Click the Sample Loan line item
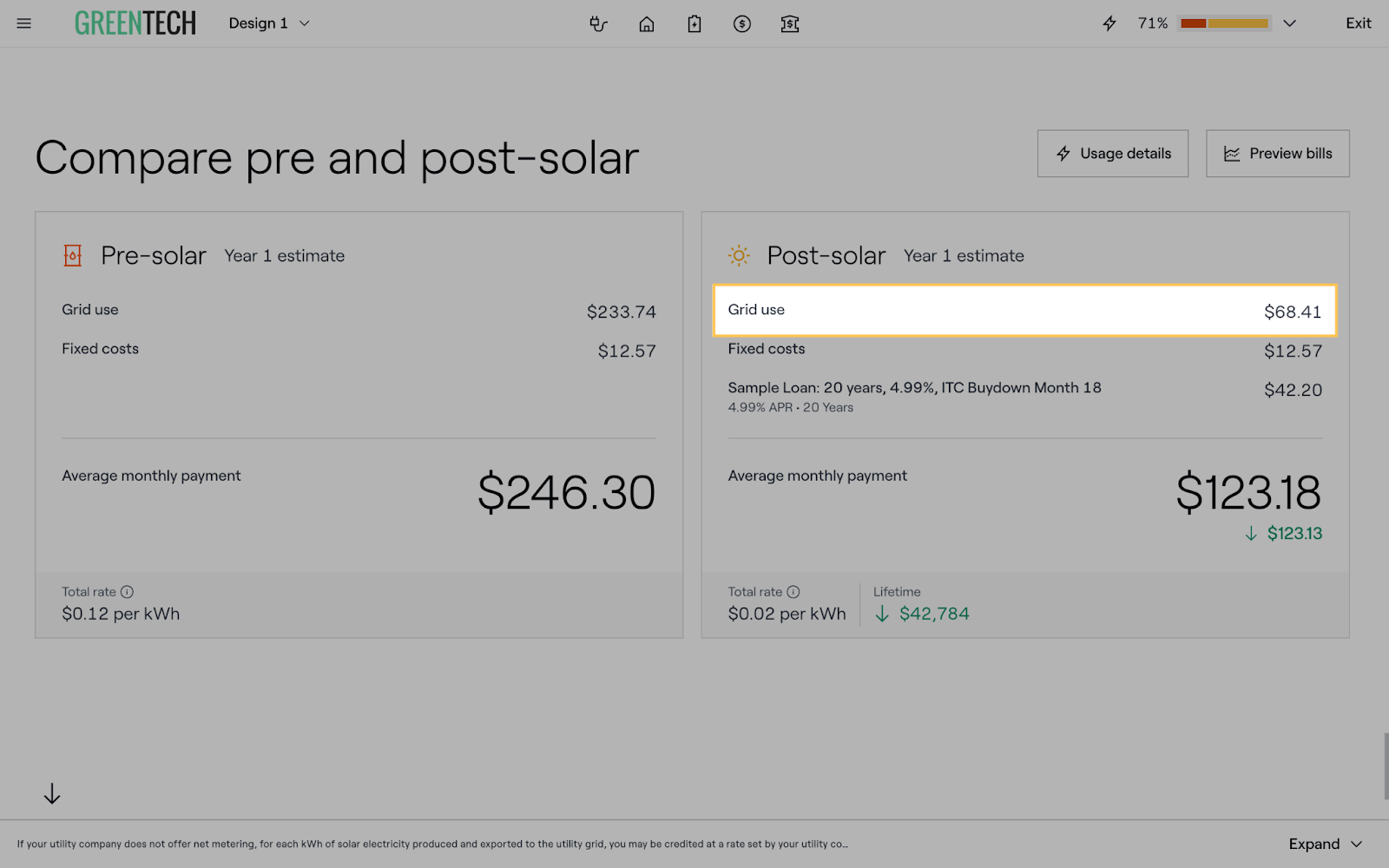The width and height of the screenshot is (1389, 868). coord(914,388)
